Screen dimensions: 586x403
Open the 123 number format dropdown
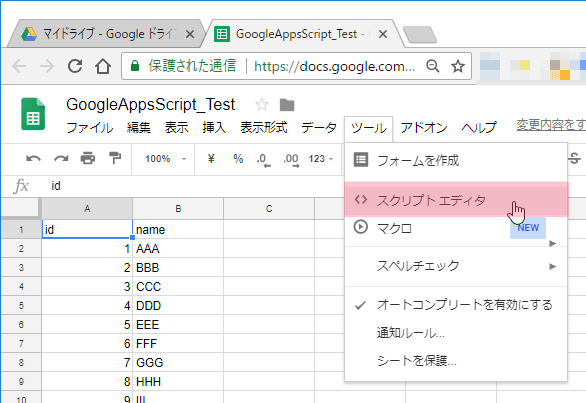point(321,159)
